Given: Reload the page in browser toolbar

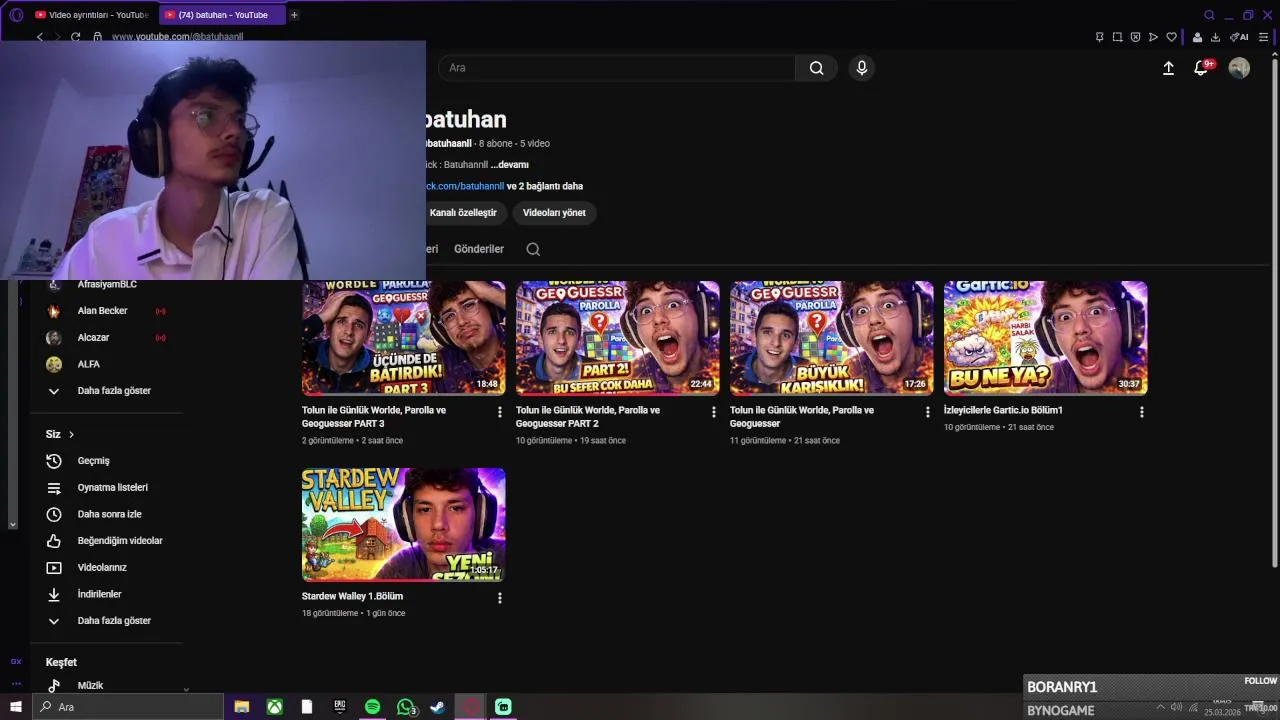Looking at the screenshot, I should [x=75, y=37].
